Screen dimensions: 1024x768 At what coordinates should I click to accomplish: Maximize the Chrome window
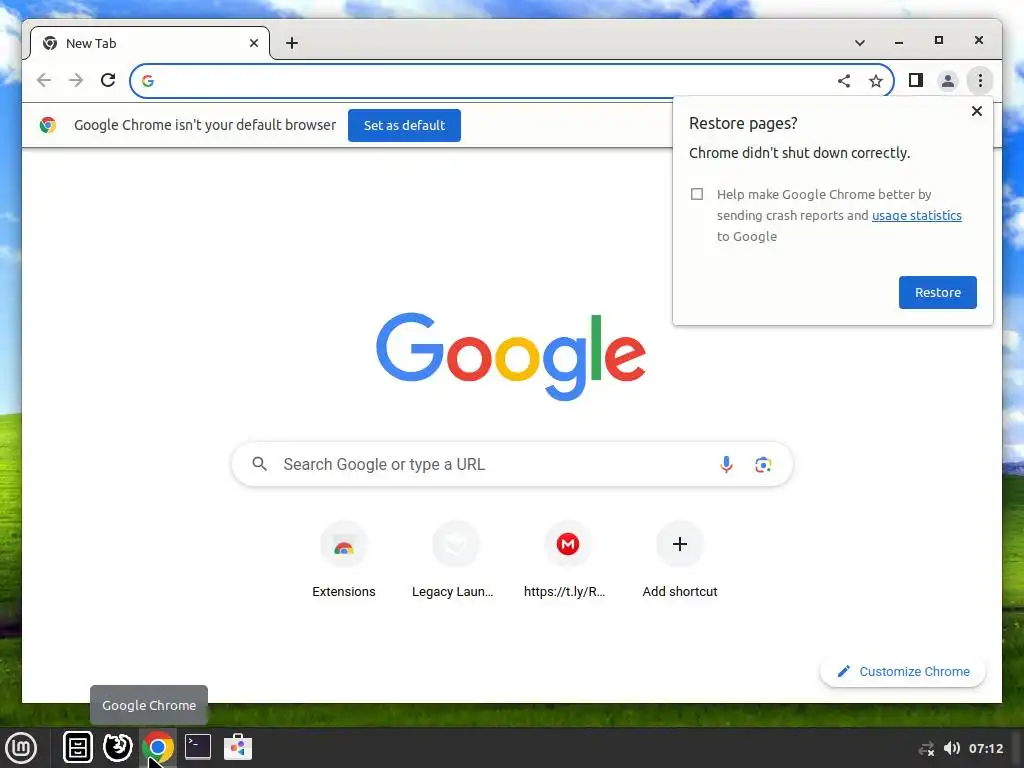tap(938, 40)
